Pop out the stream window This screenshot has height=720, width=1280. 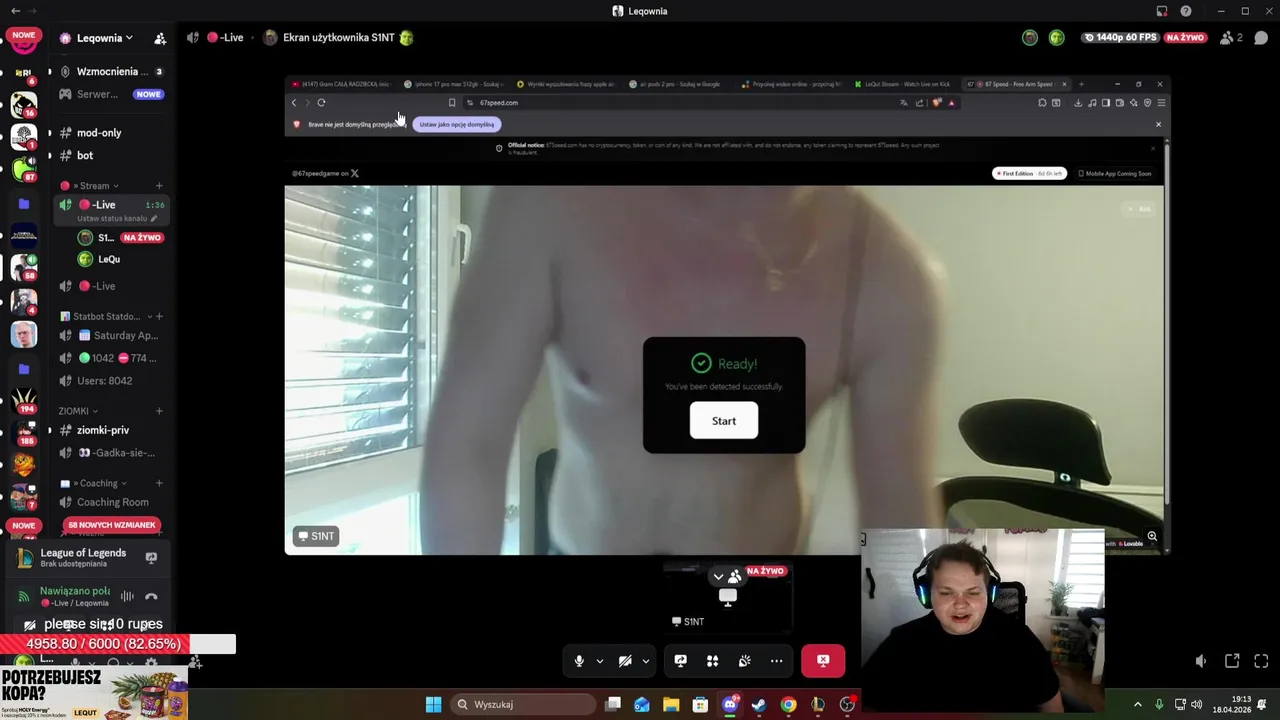coord(1232,661)
